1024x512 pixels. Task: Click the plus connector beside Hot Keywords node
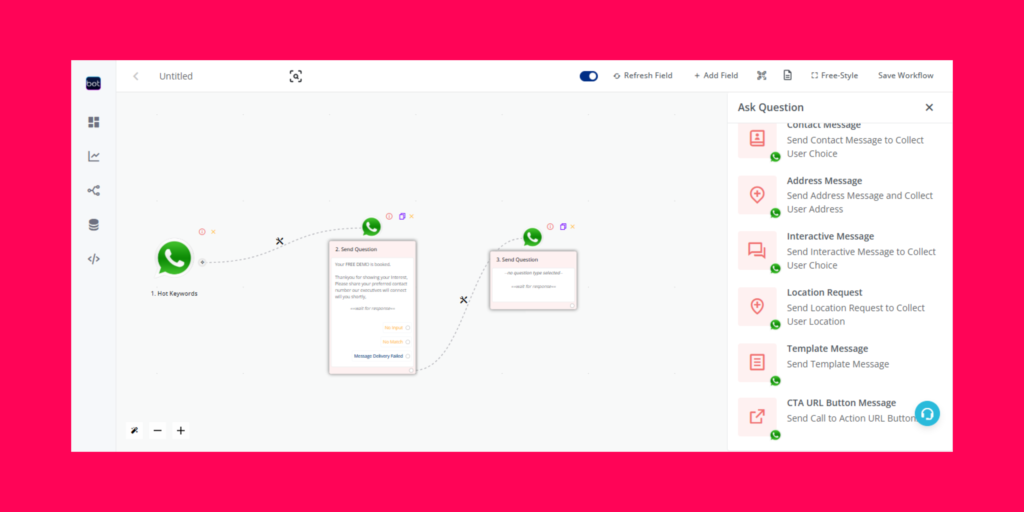coord(202,262)
